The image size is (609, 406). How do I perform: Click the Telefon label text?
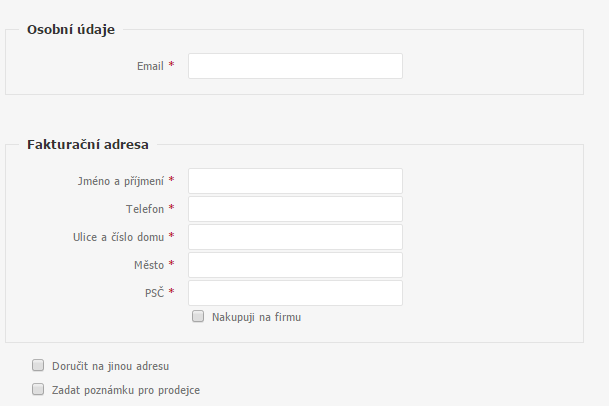pyautogui.click(x=145, y=209)
